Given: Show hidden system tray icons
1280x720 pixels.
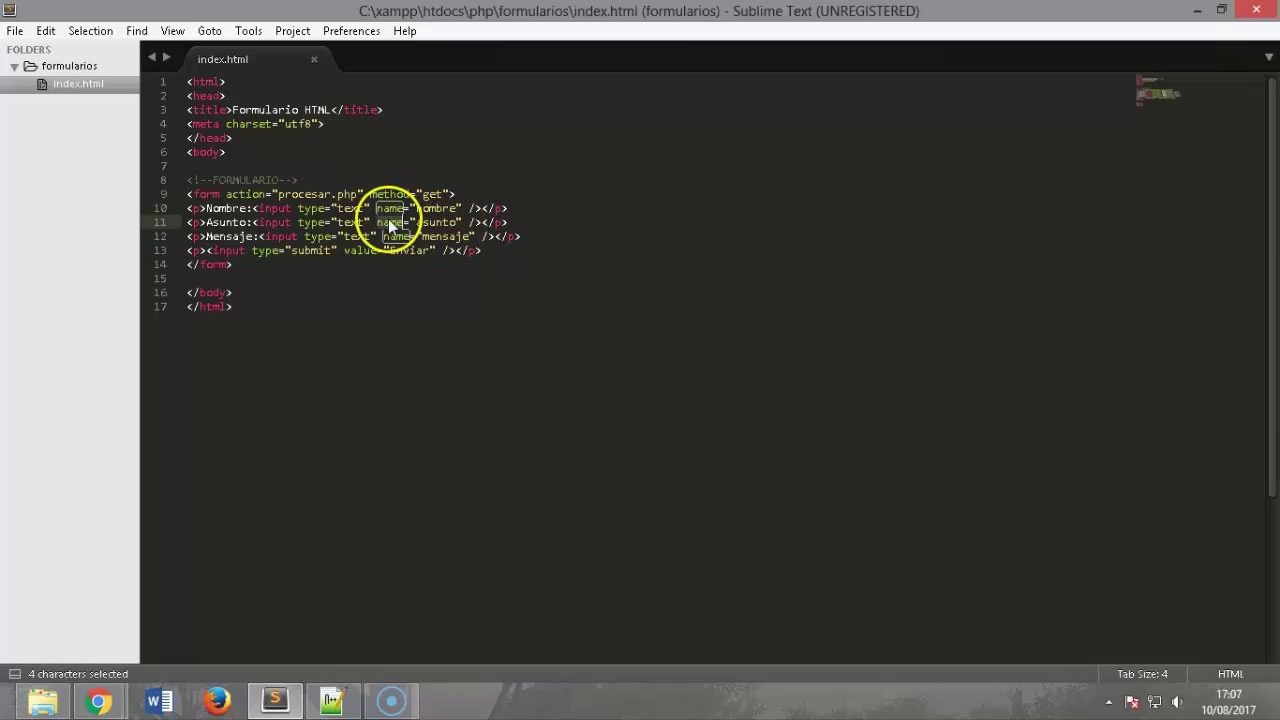Looking at the screenshot, I should point(1108,702).
